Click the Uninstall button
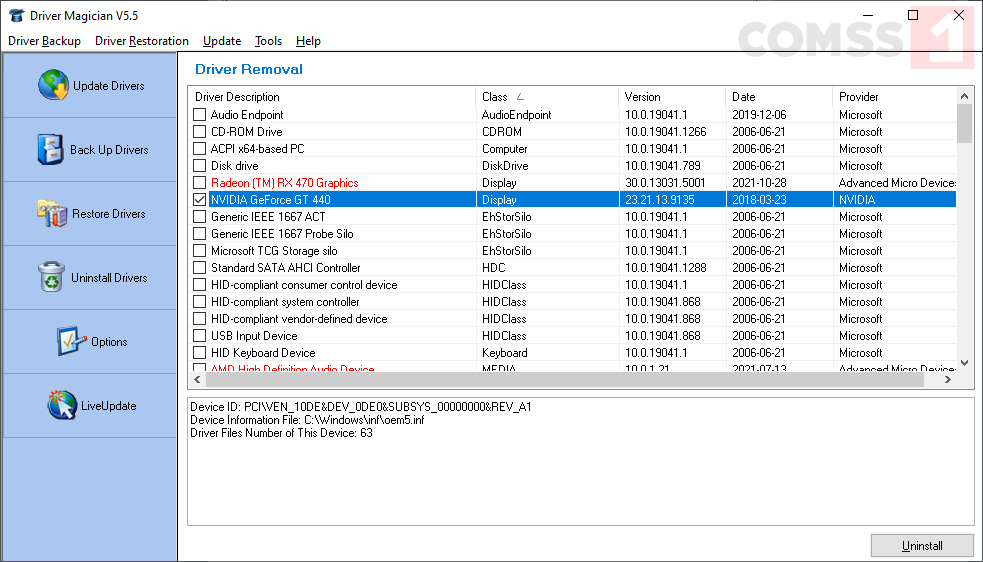The image size is (983, 562). pos(922,546)
